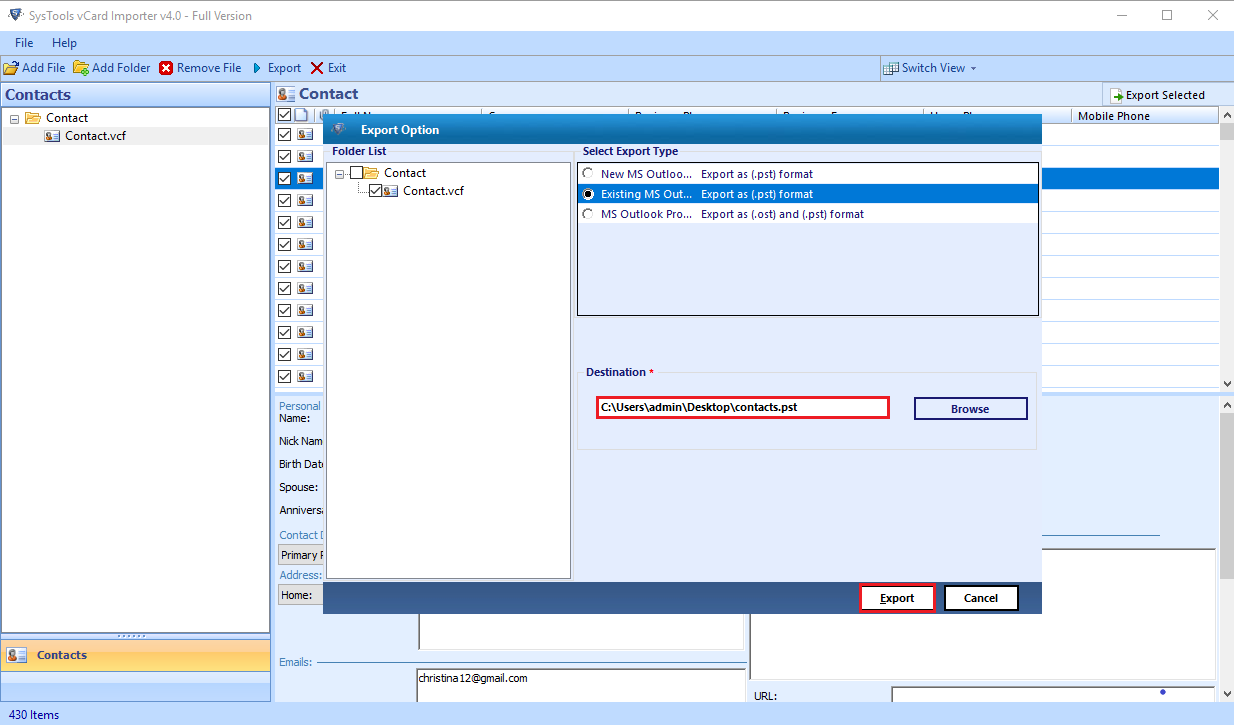1234x725 pixels.
Task: Open the Primary phone type selector
Action: 300,555
